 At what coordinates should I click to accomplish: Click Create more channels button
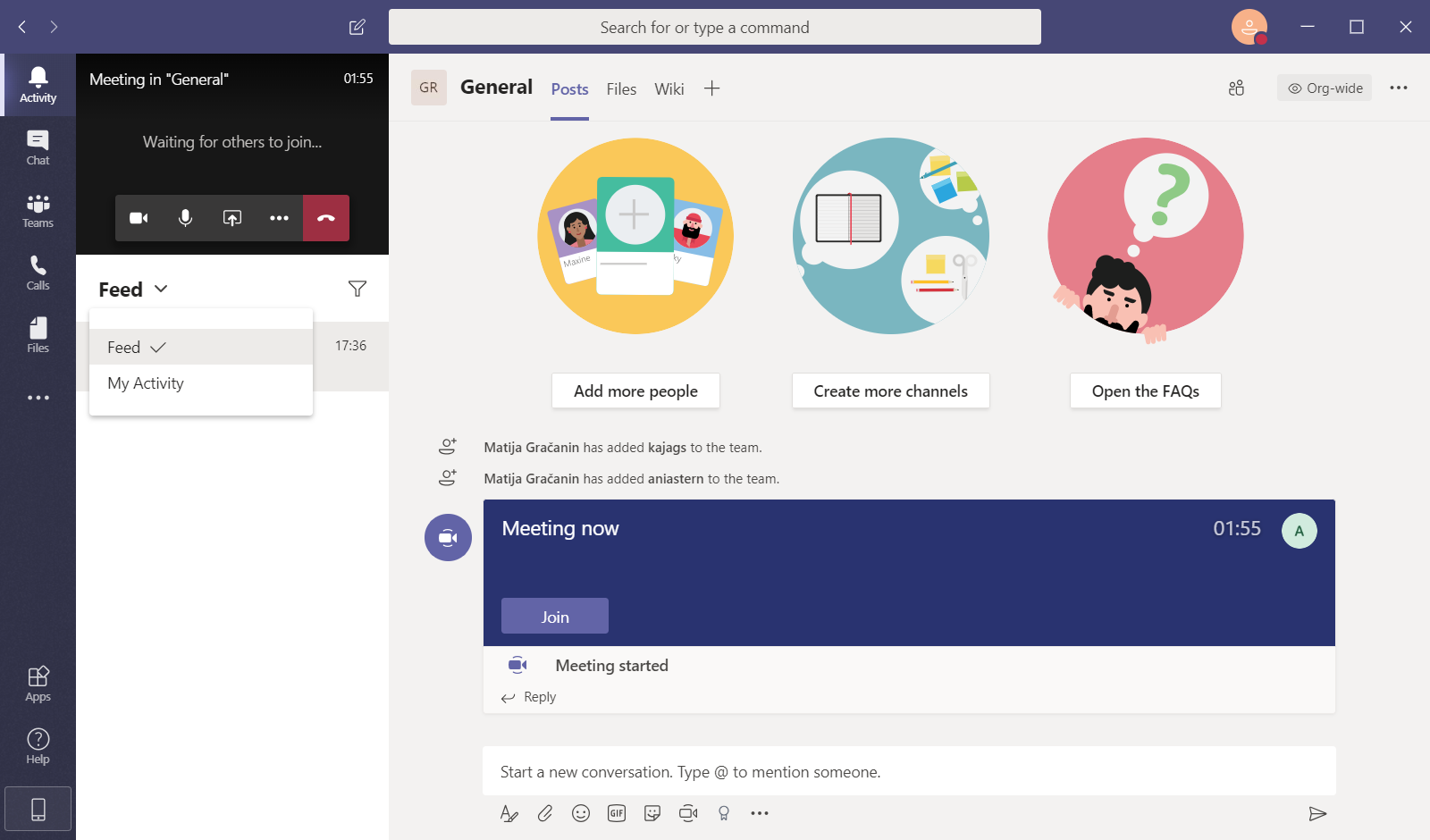click(x=891, y=391)
